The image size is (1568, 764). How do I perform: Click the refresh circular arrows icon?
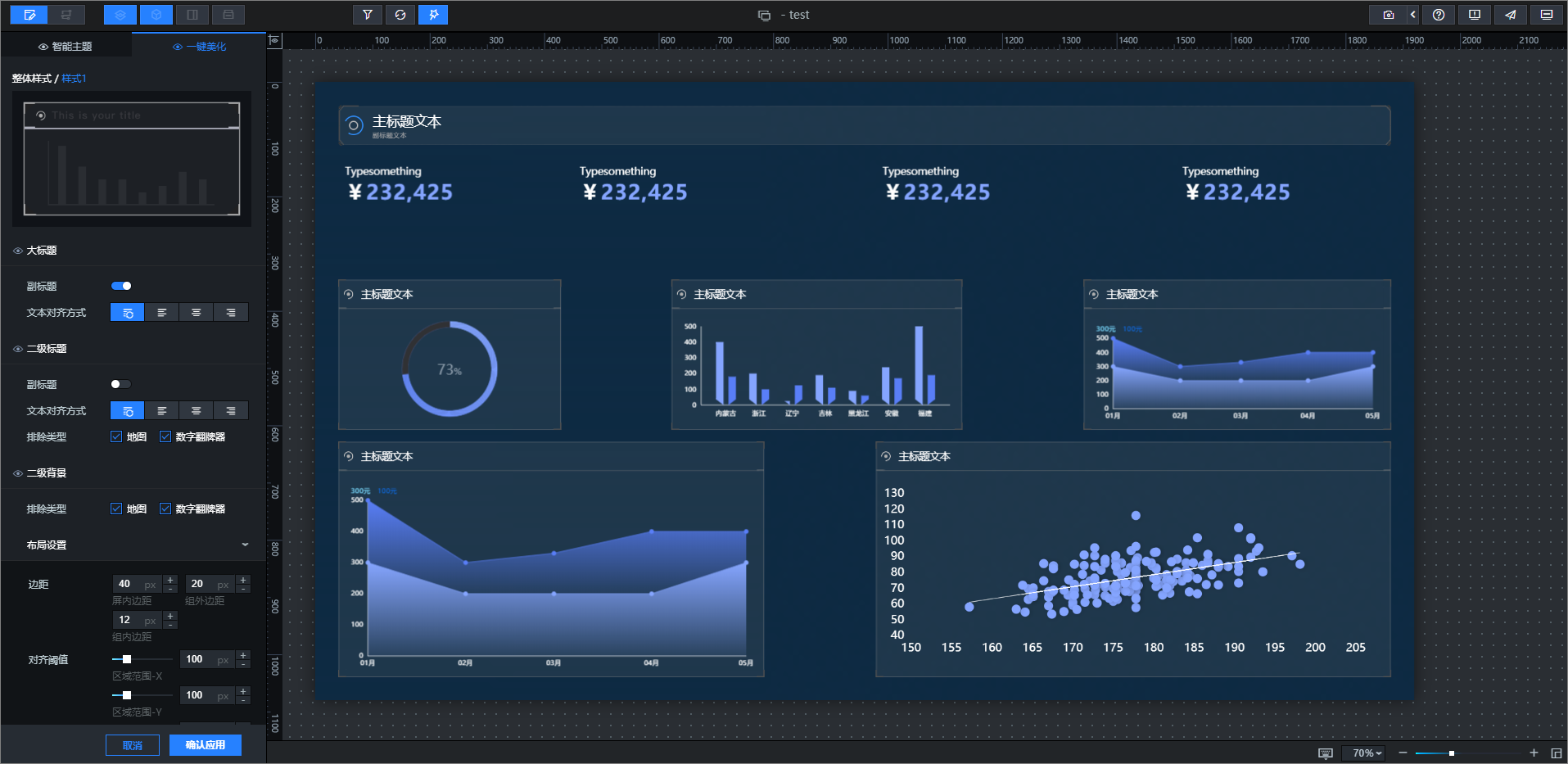click(400, 15)
